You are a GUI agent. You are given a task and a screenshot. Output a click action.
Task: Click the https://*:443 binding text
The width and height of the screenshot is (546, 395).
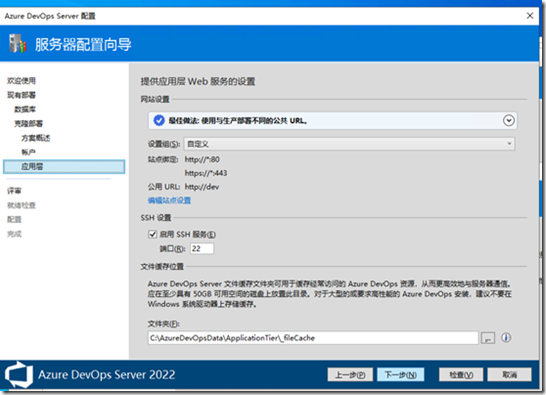[206, 173]
